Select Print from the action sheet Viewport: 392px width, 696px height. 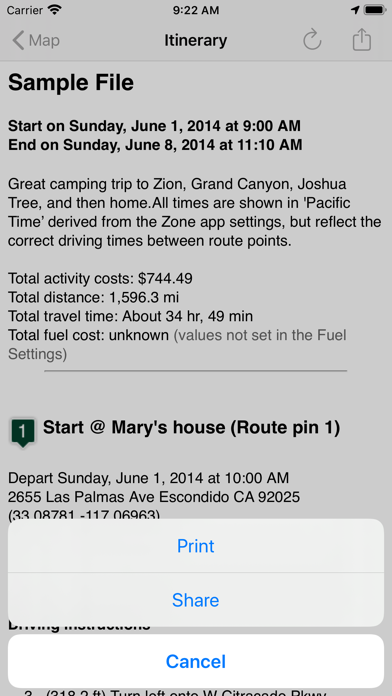(196, 546)
